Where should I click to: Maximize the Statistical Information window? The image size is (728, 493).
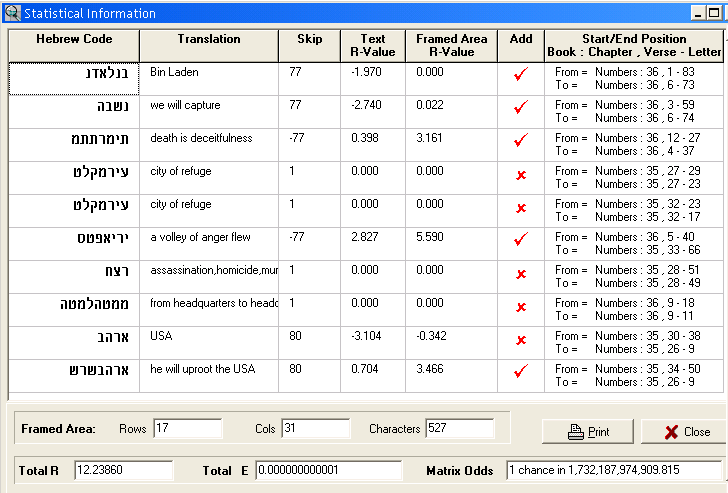pyautogui.click(x=714, y=13)
